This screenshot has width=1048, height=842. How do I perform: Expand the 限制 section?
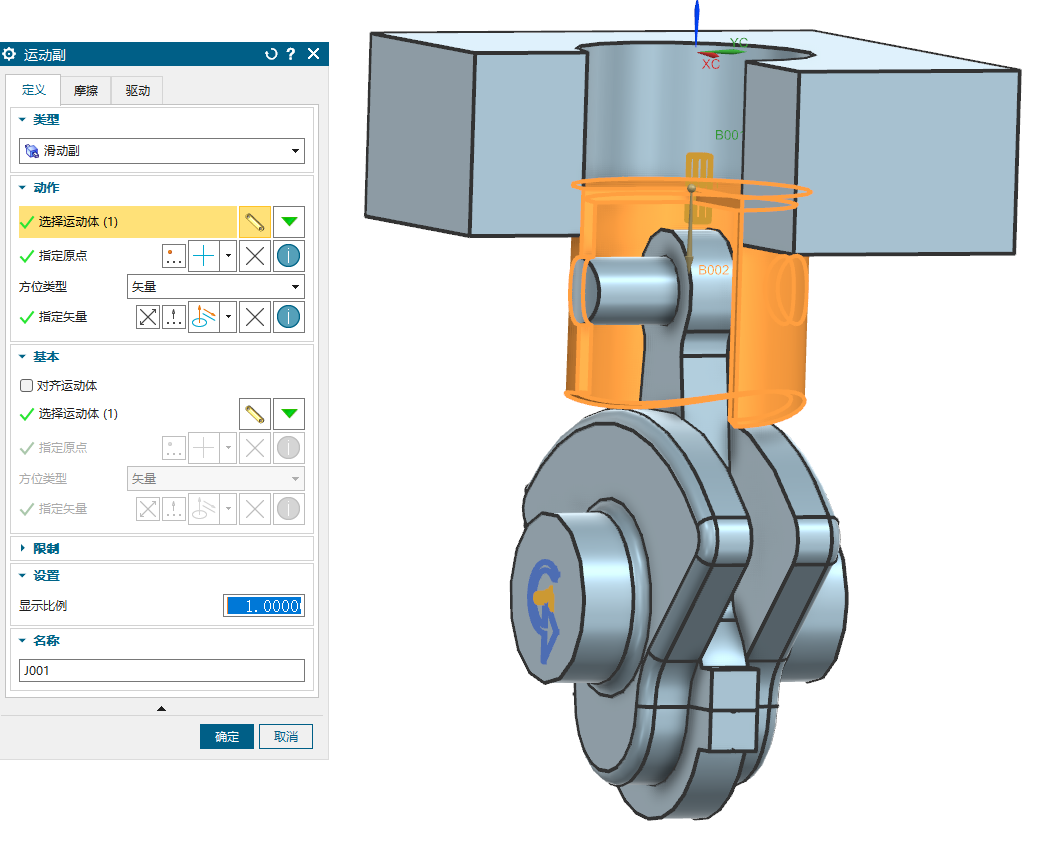click(23, 549)
